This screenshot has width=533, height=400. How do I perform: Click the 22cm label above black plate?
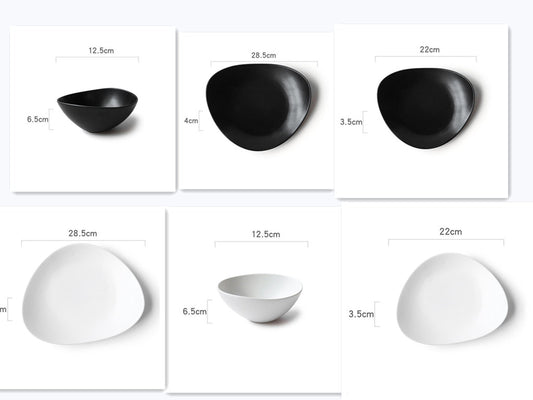(x=429, y=50)
